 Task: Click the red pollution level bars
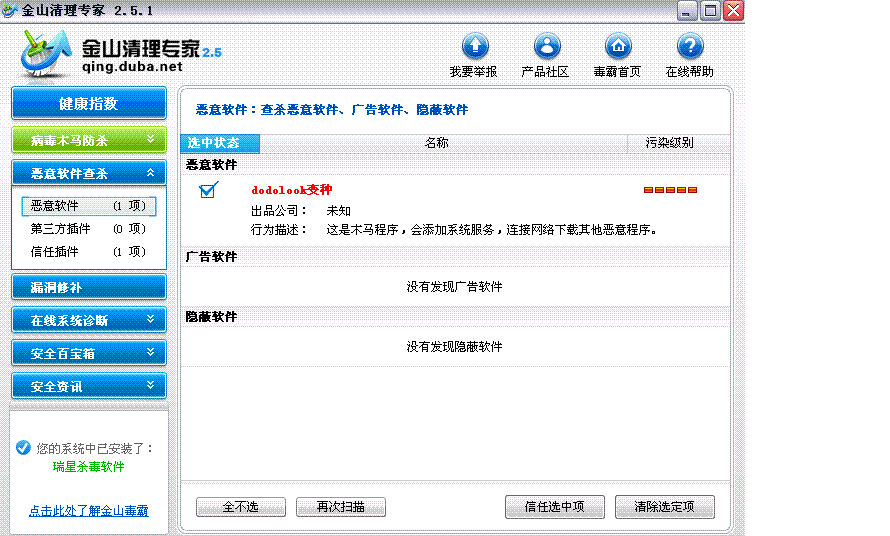[x=670, y=190]
